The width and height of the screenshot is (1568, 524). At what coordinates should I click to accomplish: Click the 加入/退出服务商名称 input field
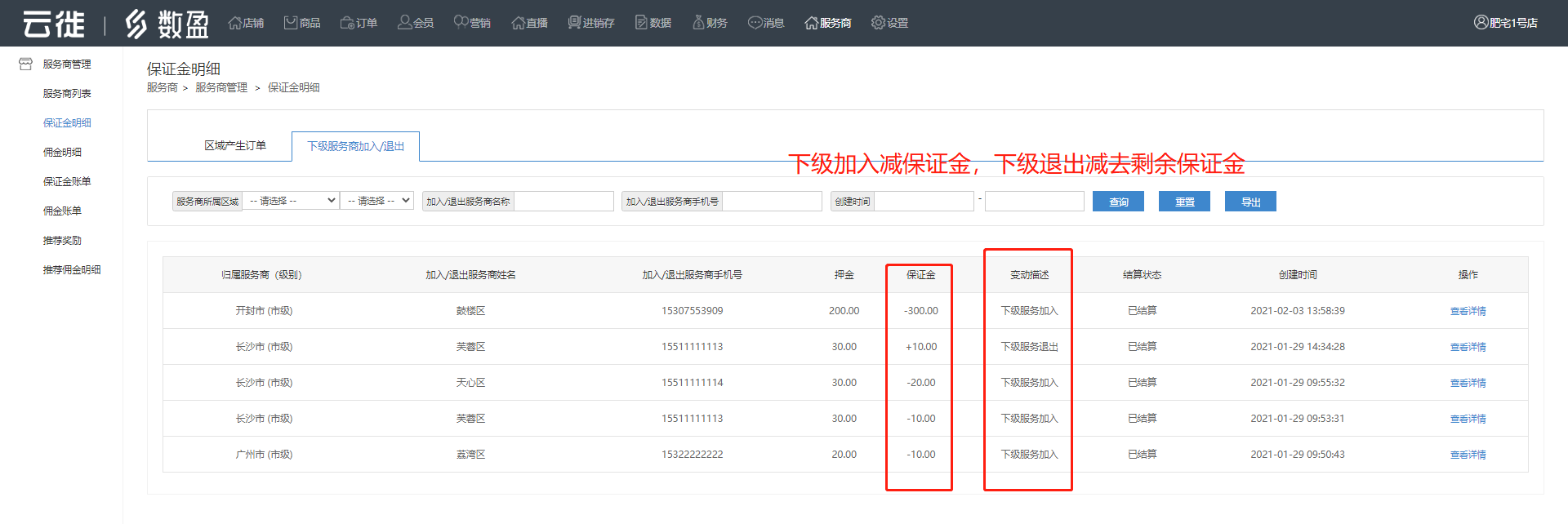[x=563, y=202]
